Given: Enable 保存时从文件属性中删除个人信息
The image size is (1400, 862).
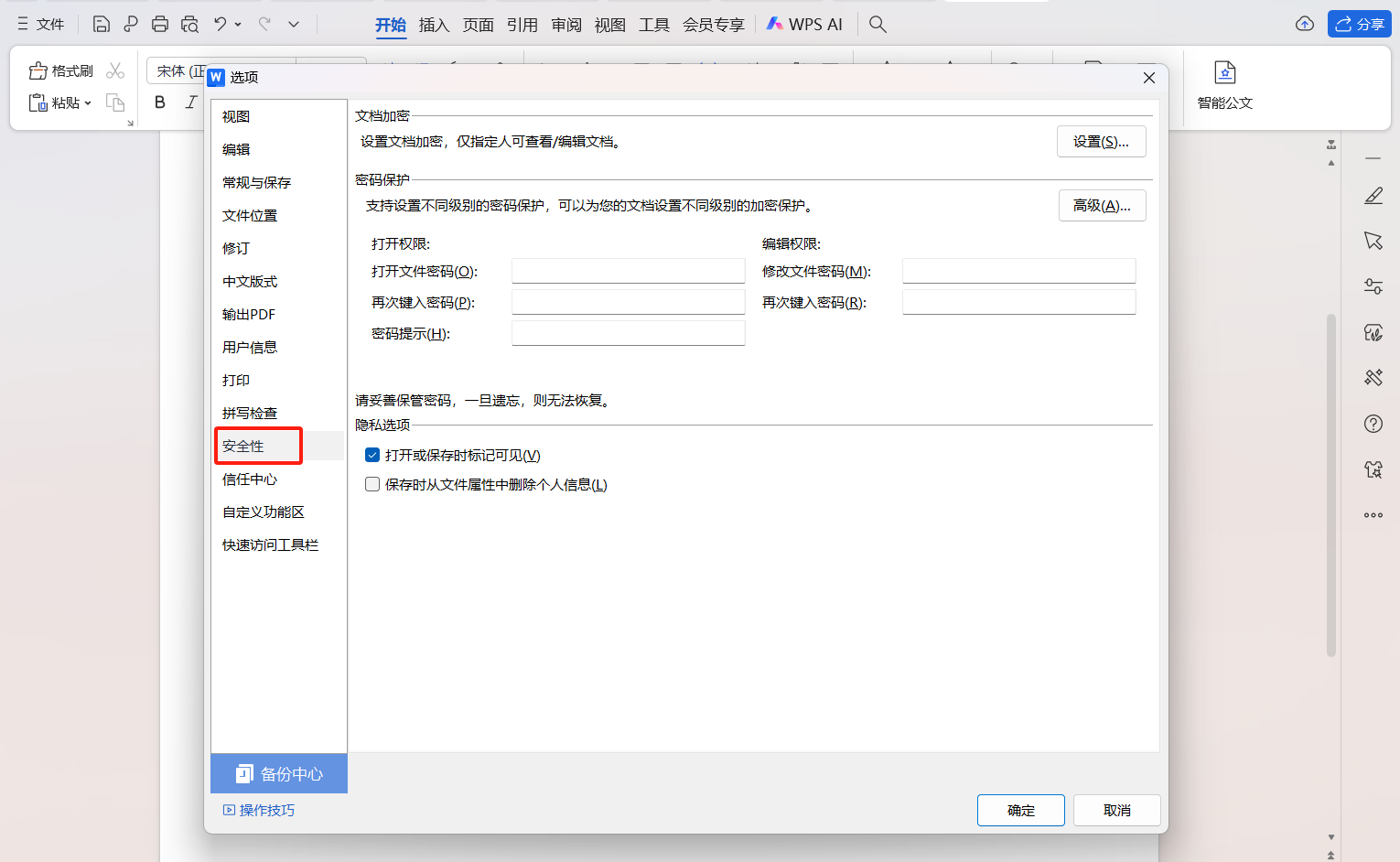Looking at the screenshot, I should [x=372, y=484].
